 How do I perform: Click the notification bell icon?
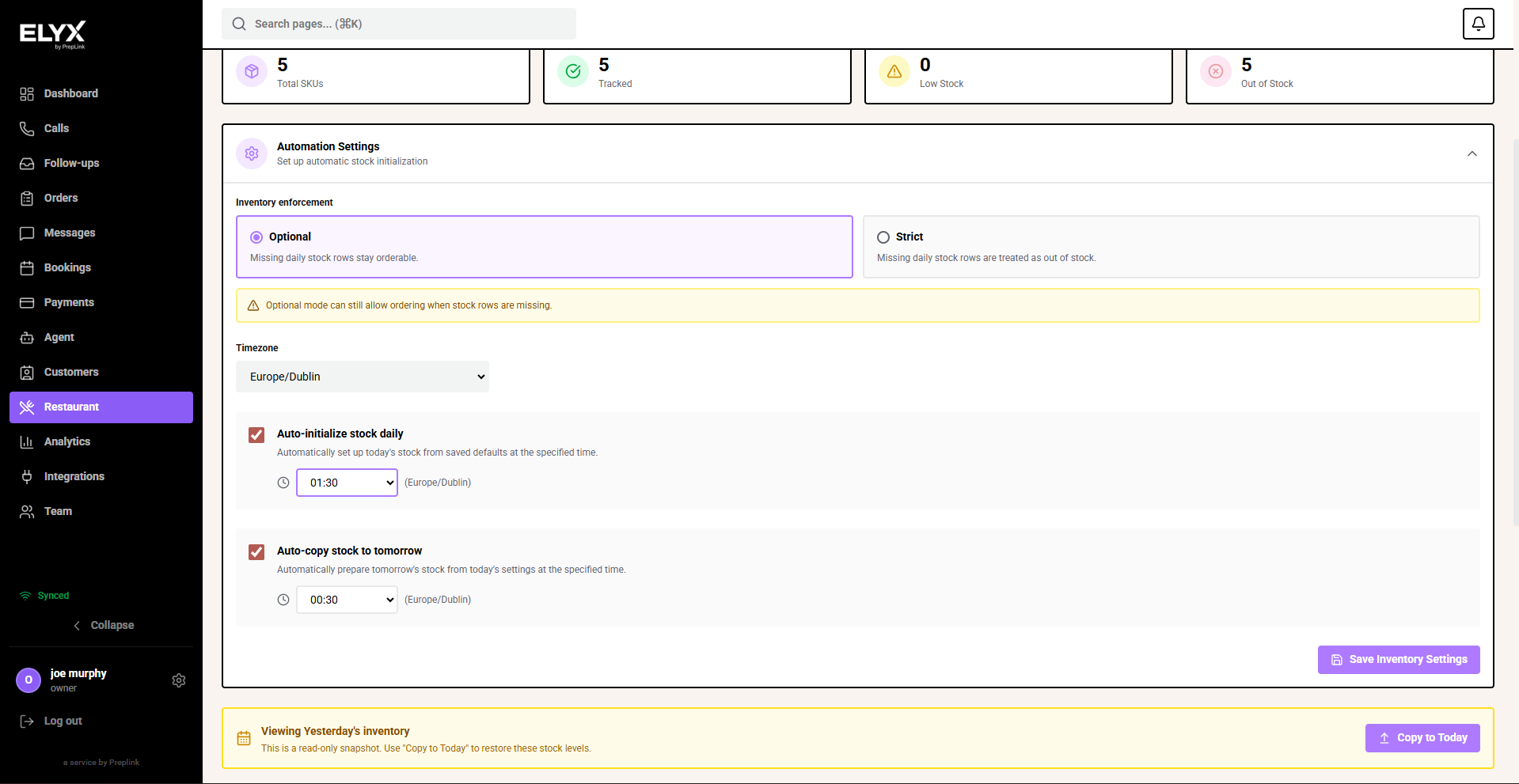pyautogui.click(x=1478, y=24)
